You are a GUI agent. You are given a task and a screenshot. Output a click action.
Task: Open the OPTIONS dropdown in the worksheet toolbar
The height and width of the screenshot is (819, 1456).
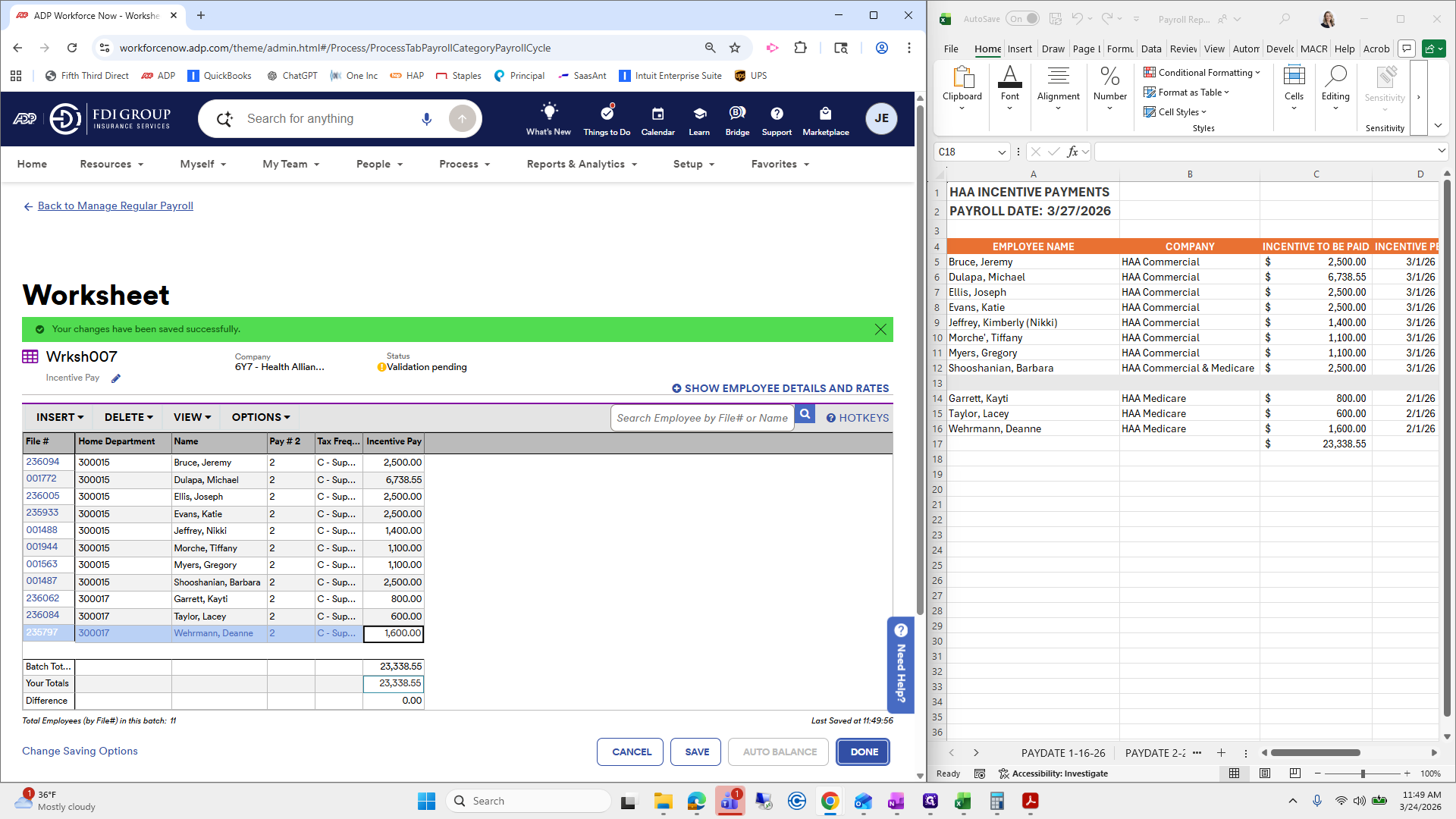[260, 416]
